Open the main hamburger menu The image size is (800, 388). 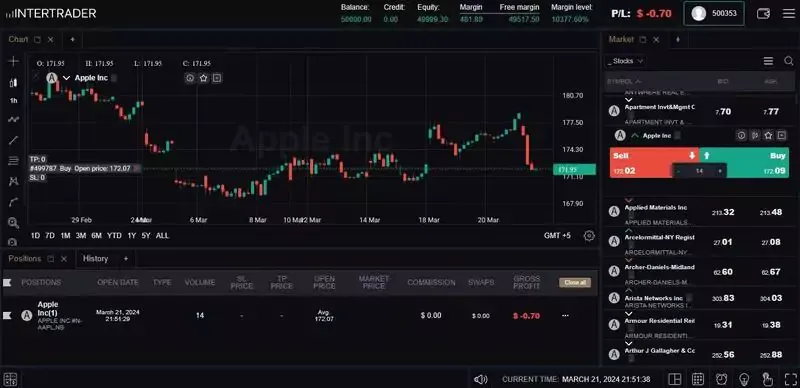[x=789, y=14]
